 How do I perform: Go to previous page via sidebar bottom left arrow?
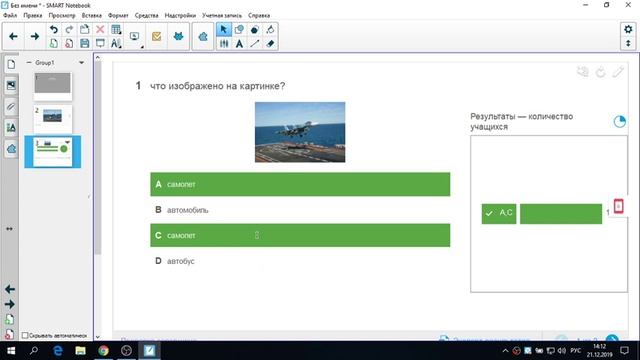tap(10, 289)
